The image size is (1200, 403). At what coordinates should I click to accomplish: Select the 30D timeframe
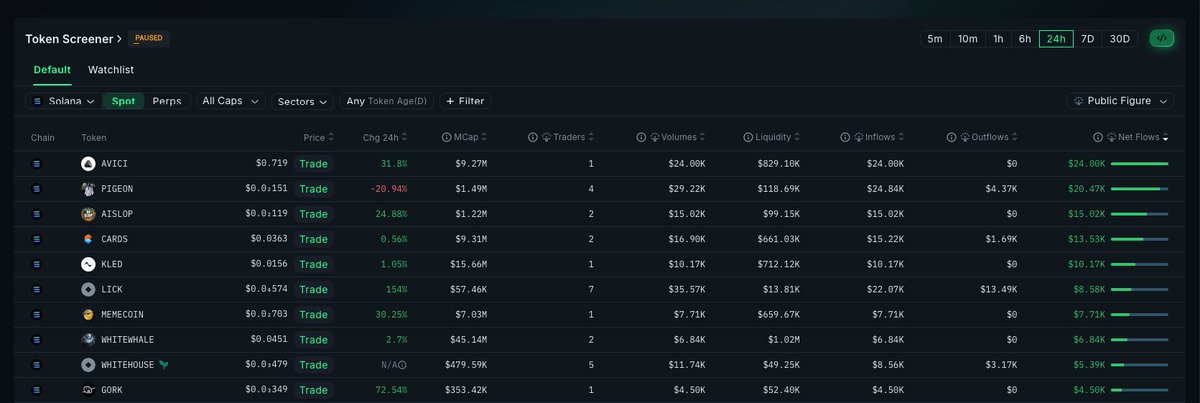pyautogui.click(x=1120, y=39)
